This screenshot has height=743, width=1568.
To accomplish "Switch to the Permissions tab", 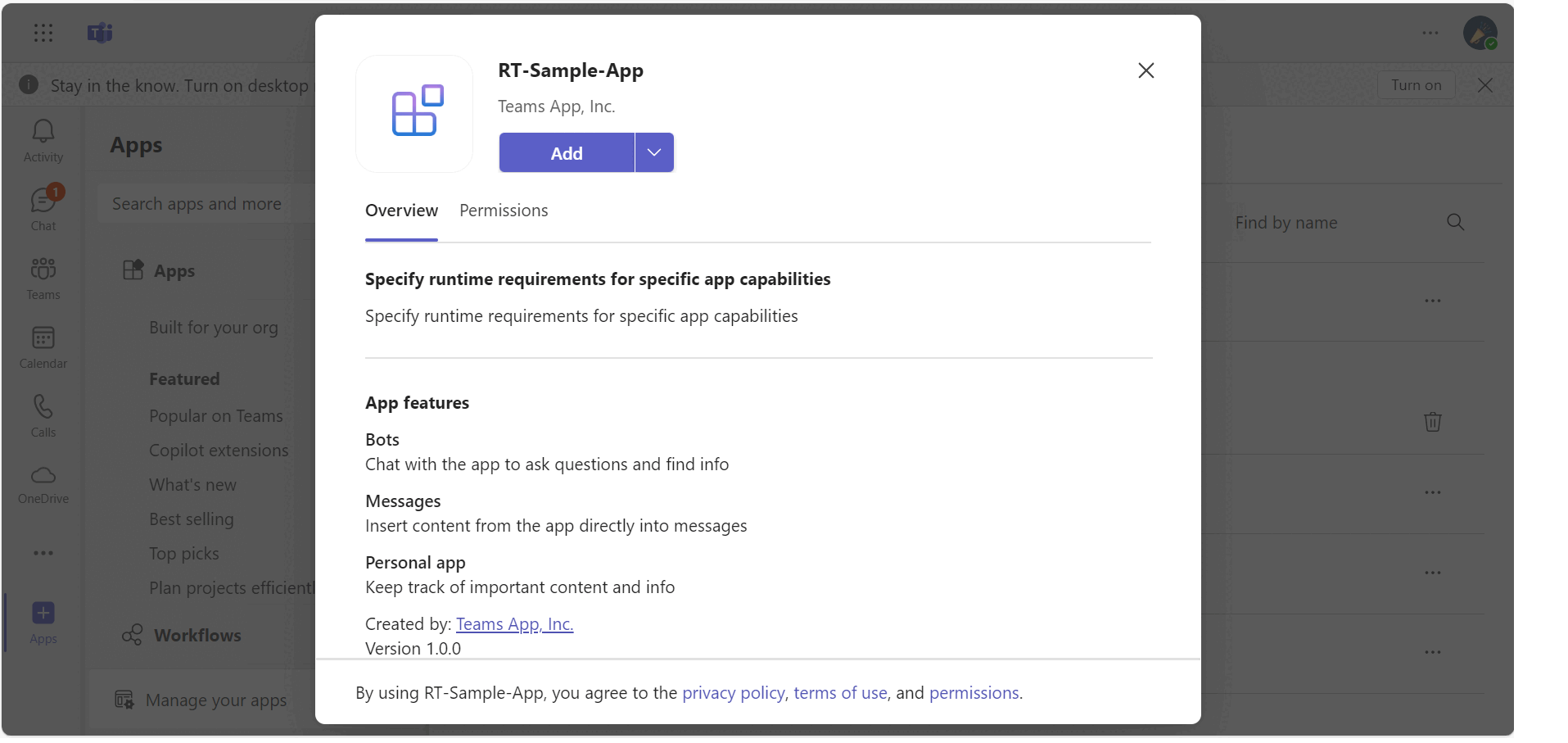I will click(x=504, y=211).
